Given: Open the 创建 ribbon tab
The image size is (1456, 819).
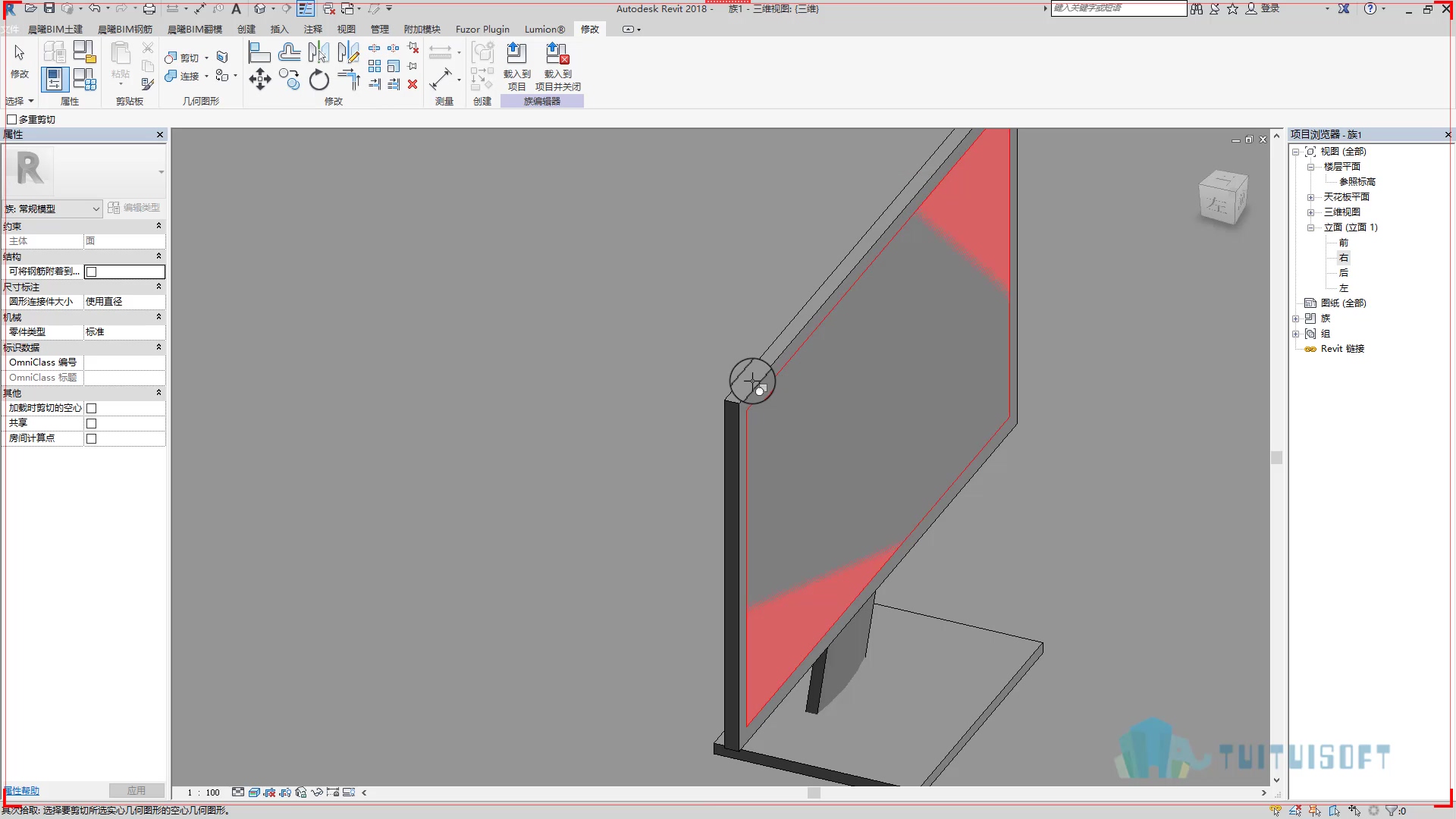Looking at the screenshot, I should pyautogui.click(x=246, y=29).
